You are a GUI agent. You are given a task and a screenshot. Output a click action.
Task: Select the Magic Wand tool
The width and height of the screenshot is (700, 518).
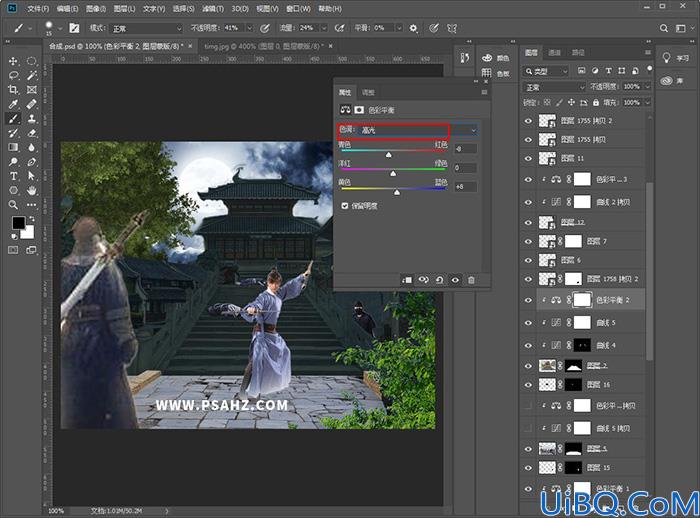(x=31, y=75)
